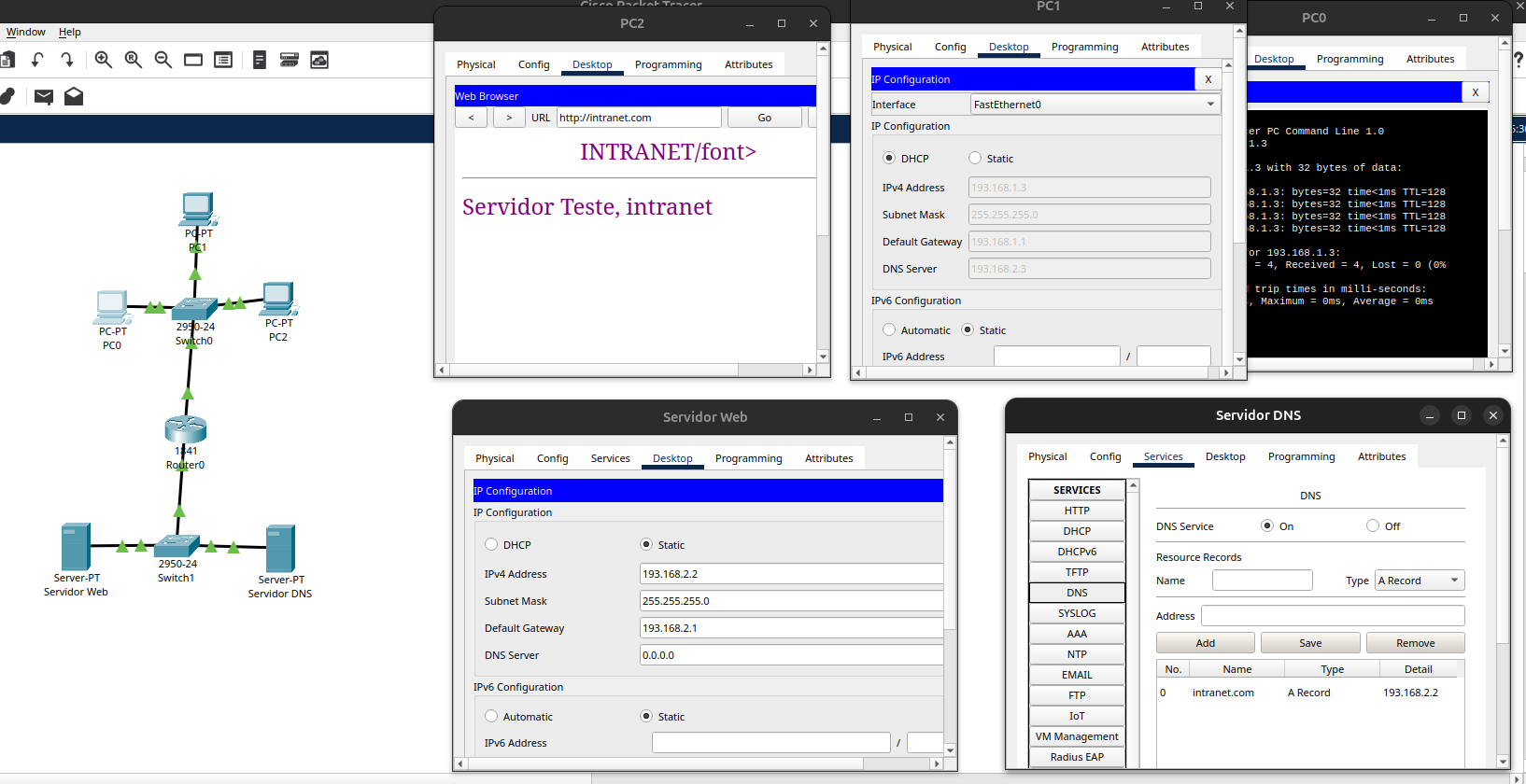Select DHCP radio in Servidor Web window

click(491, 544)
